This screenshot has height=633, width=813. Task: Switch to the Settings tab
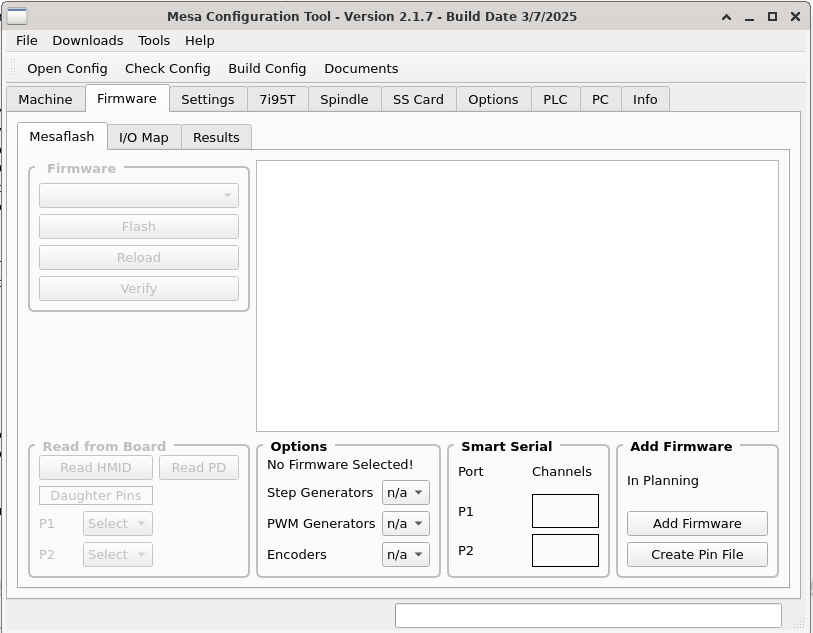click(208, 99)
